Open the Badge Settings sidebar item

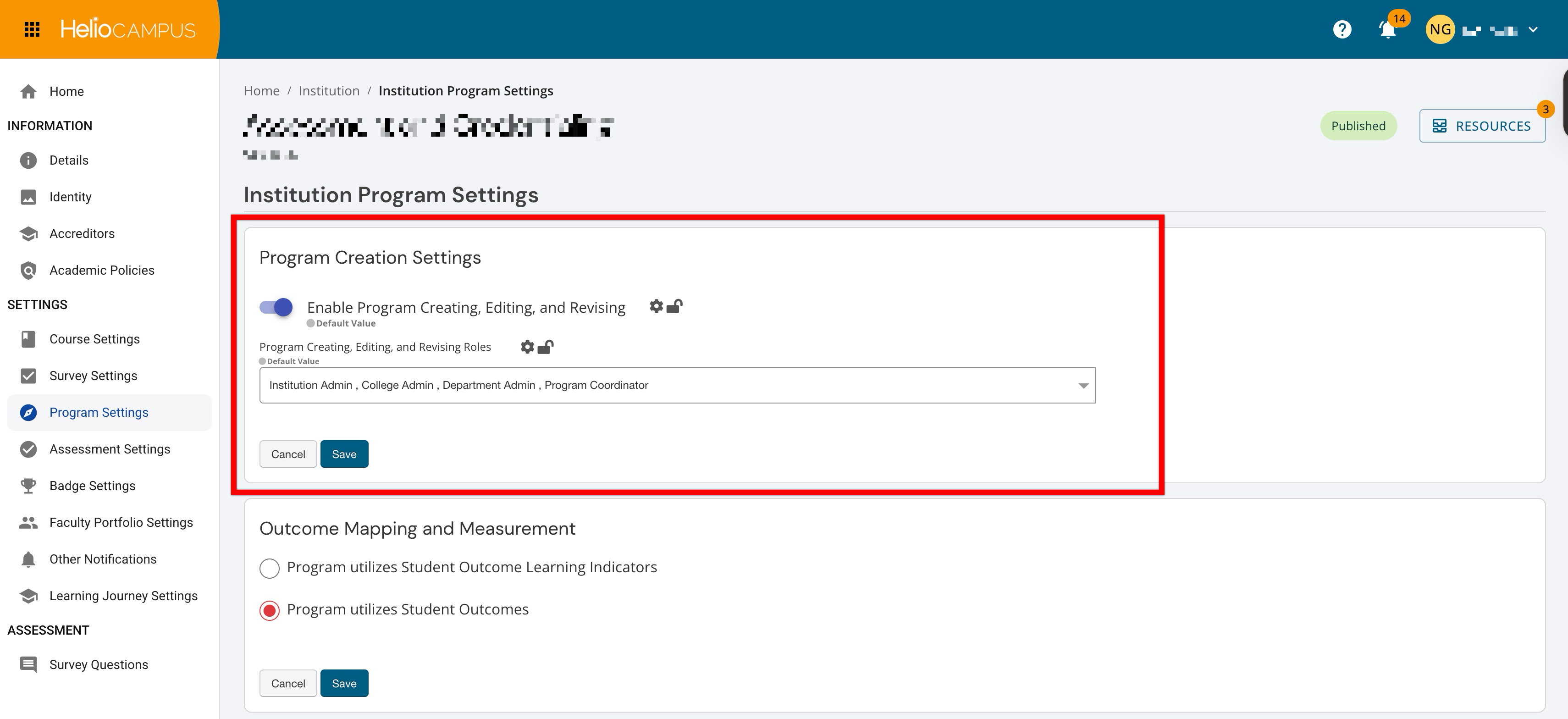[x=93, y=486]
